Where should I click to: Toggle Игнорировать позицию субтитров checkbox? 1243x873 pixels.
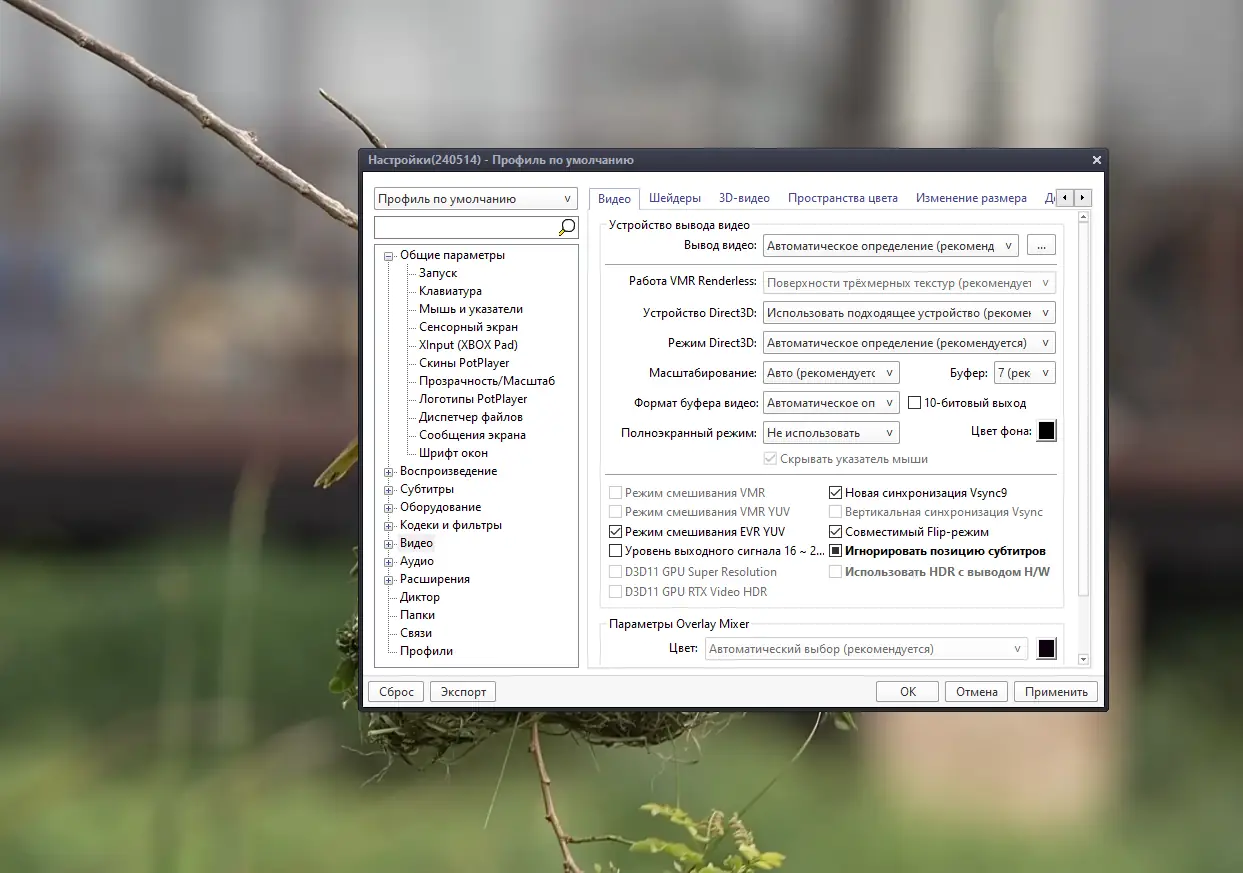point(836,551)
